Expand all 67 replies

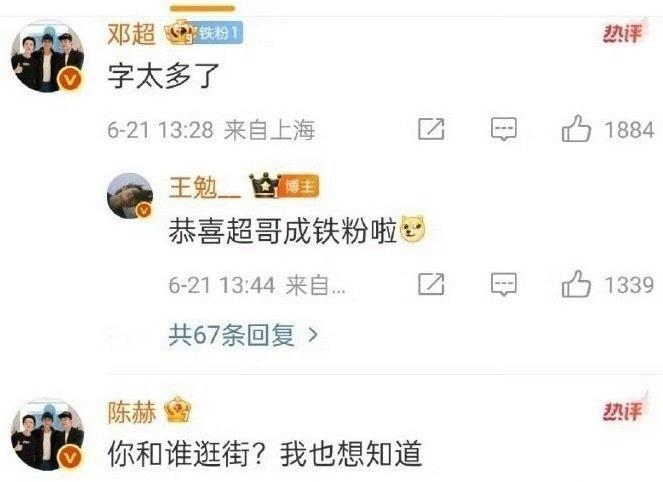243,335
